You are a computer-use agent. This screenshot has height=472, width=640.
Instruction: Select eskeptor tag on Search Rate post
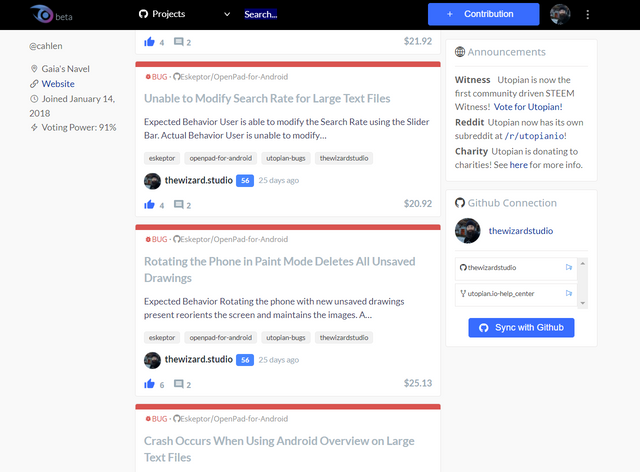coord(162,158)
